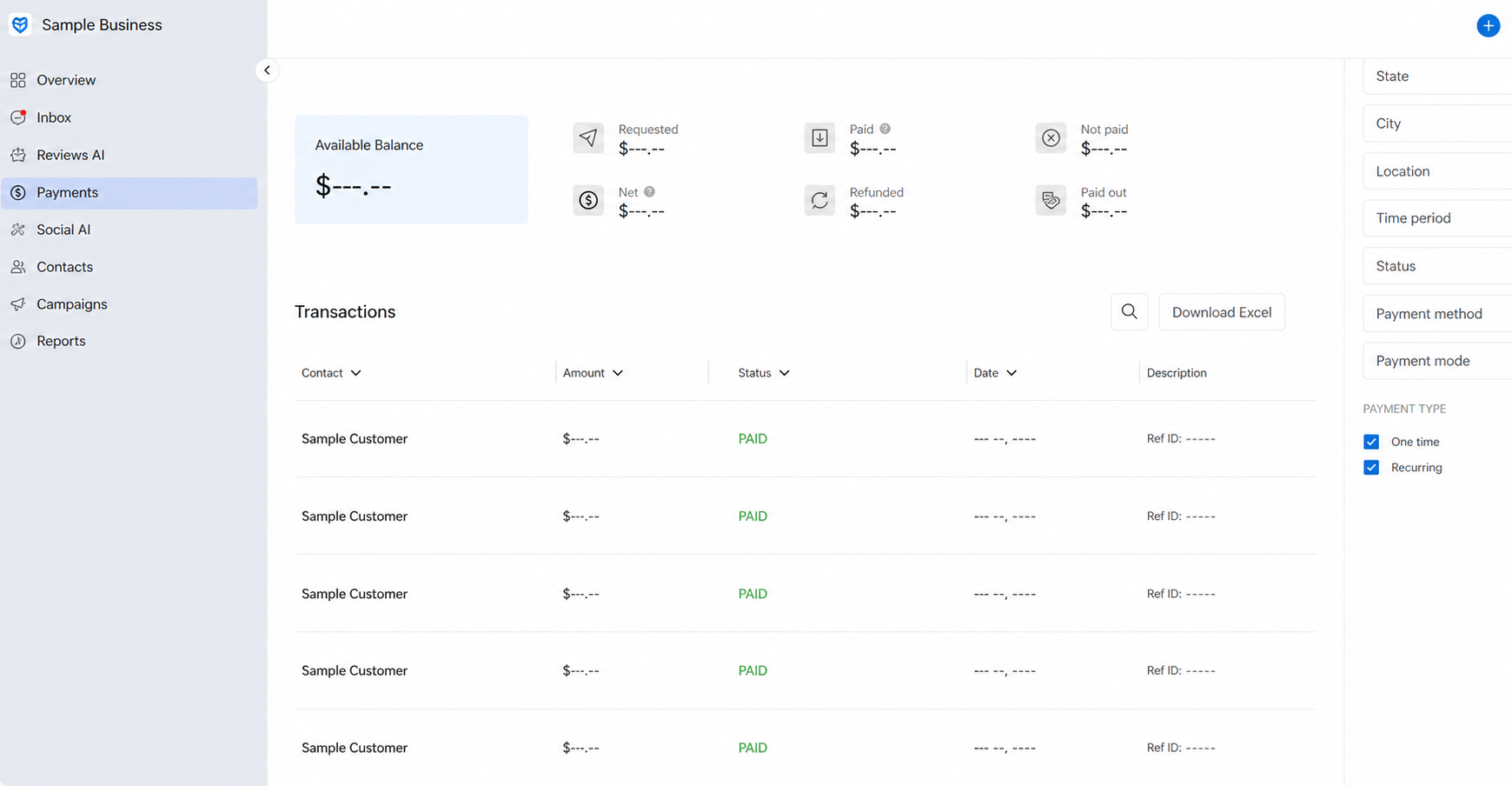Collapse the sidebar with the chevron button
The image size is (1512, 786).
[267, 70]
